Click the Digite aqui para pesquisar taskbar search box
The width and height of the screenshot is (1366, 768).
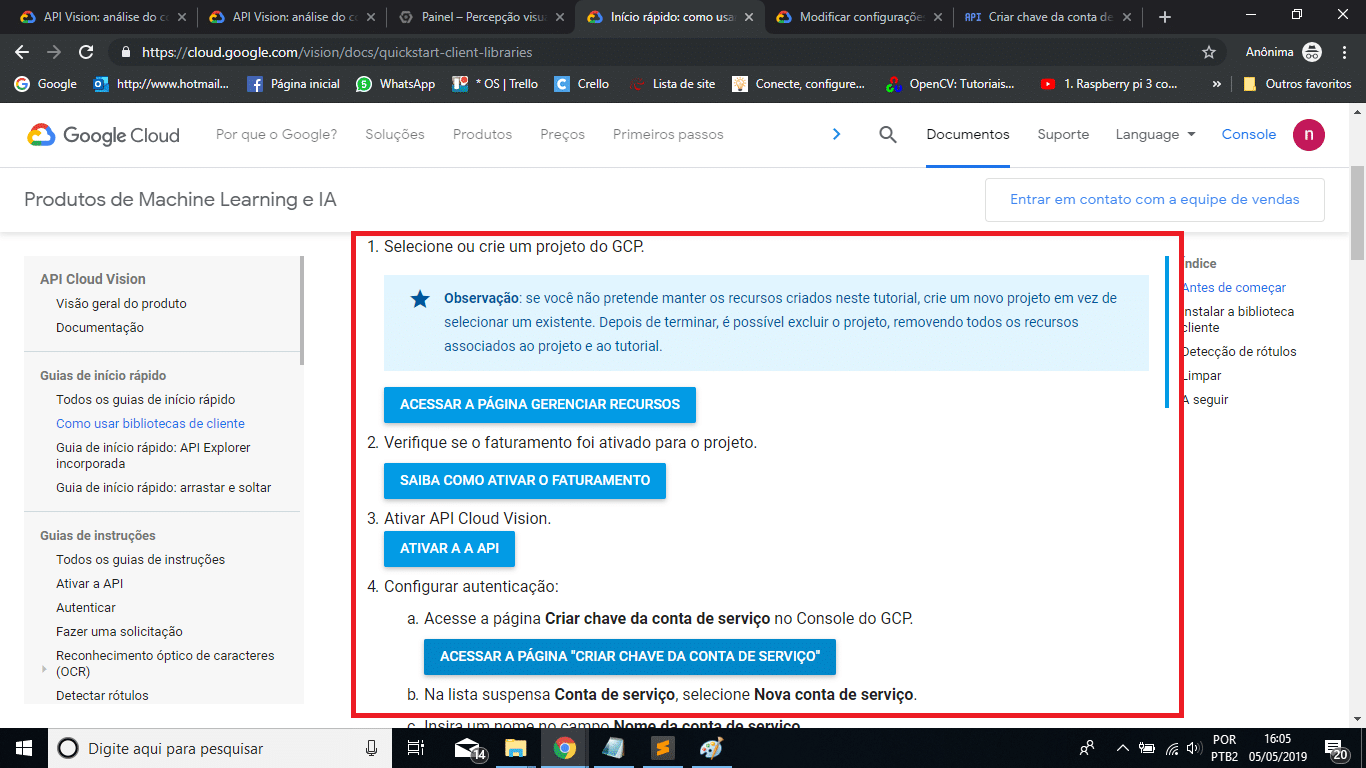tap(219, 748)
